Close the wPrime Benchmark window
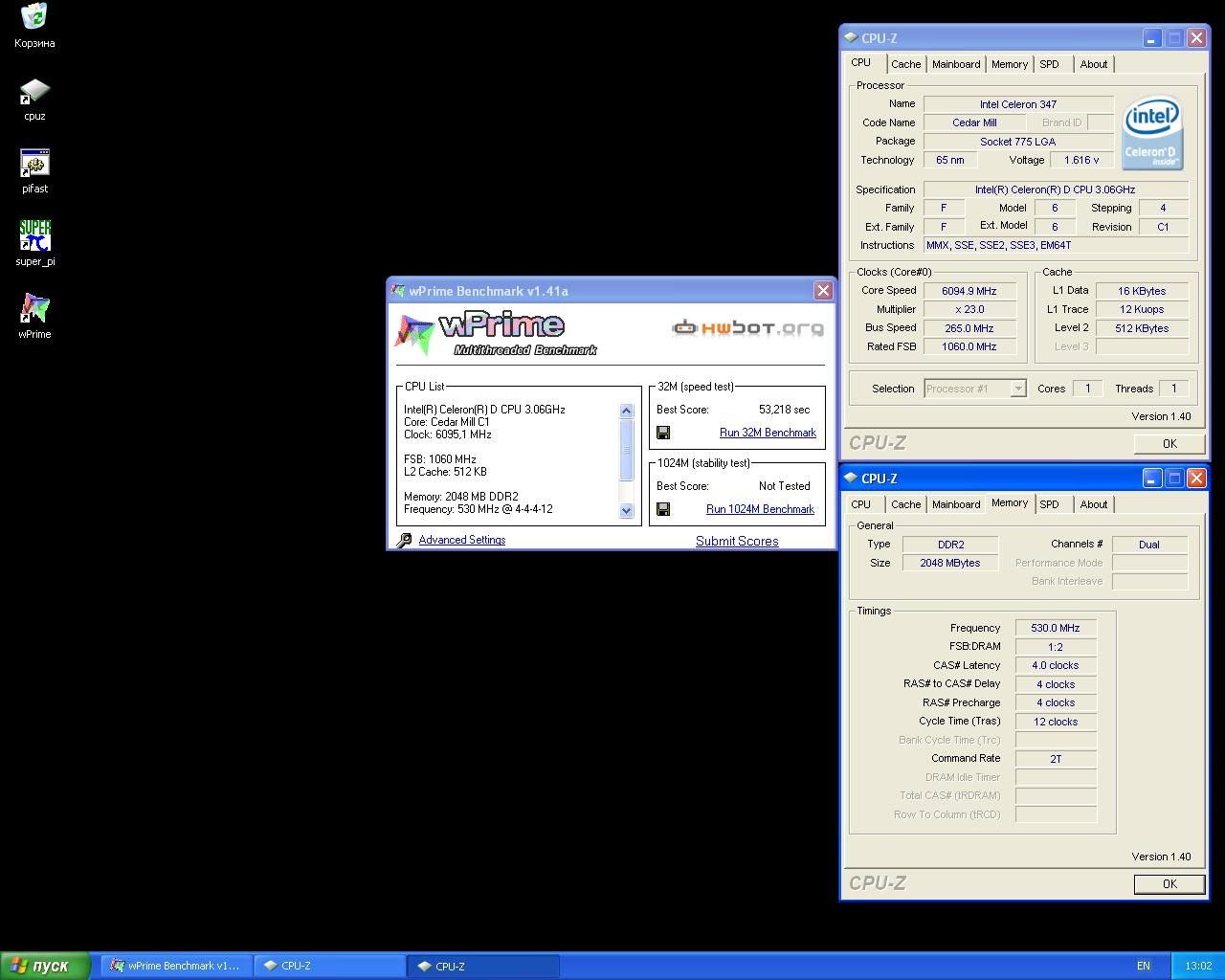The width and height of the screenshot is (1225, 980). (823, 290)
